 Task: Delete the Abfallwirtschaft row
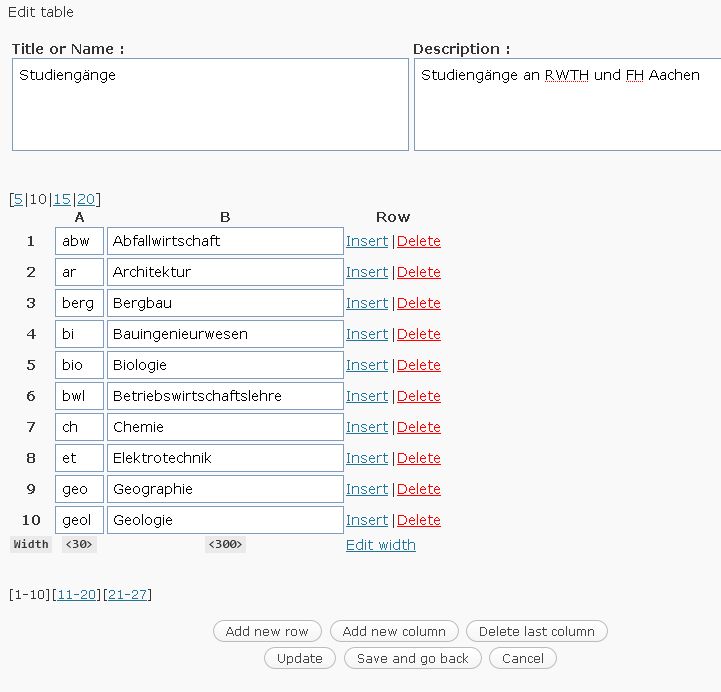[419, 241]
